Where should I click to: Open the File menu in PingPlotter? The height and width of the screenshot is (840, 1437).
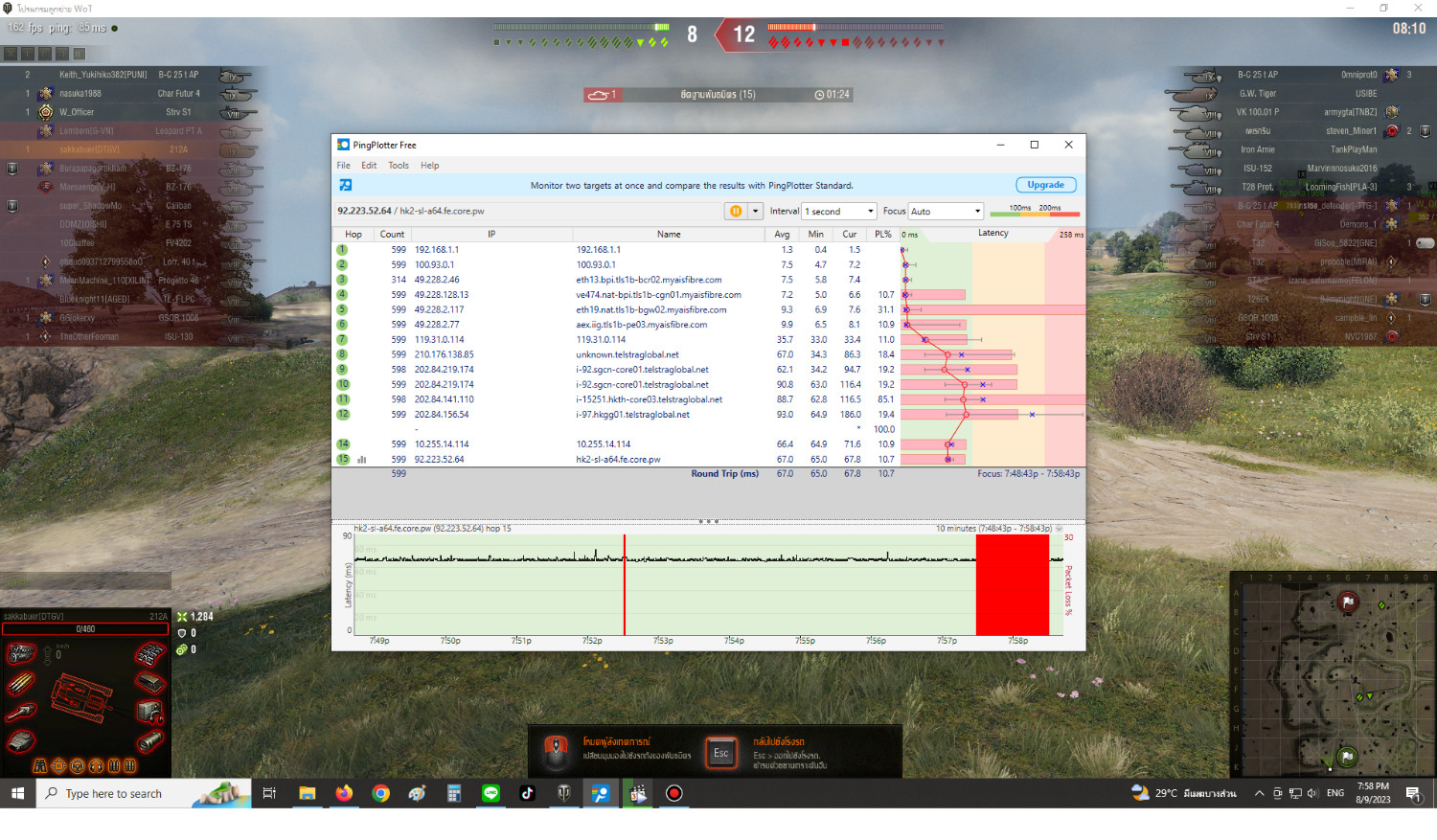click(343, 166)
